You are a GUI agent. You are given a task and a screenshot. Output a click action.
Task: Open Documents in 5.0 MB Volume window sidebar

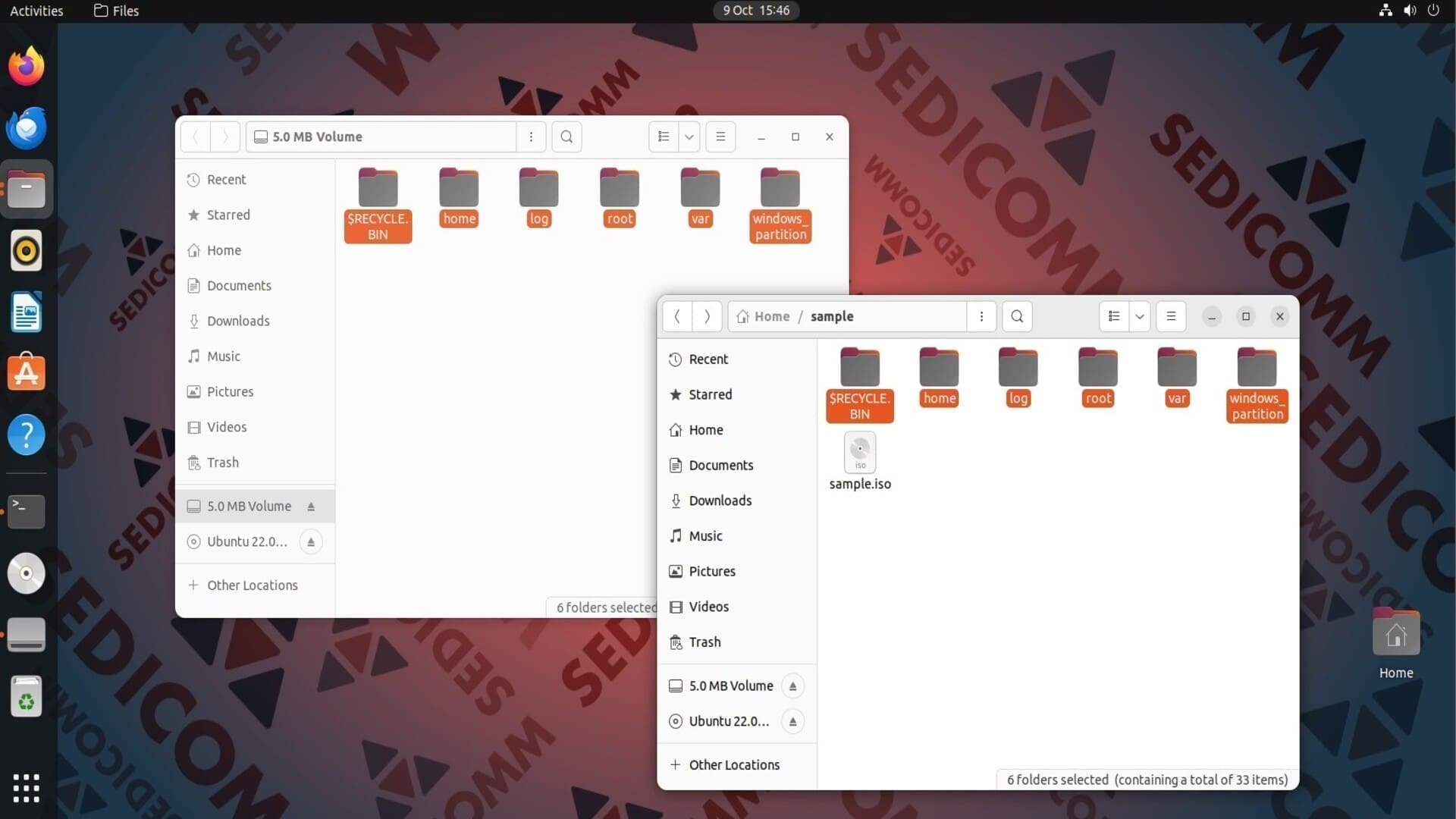click(x=256, y=286)
